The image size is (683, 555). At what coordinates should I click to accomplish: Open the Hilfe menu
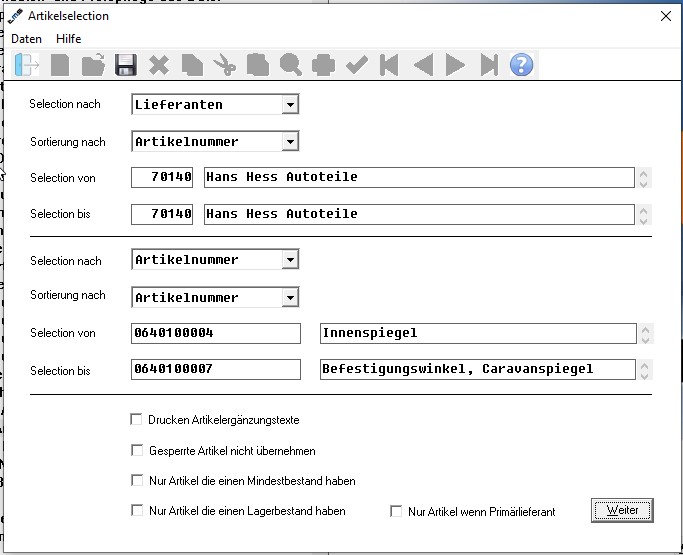tap(68, 39)
